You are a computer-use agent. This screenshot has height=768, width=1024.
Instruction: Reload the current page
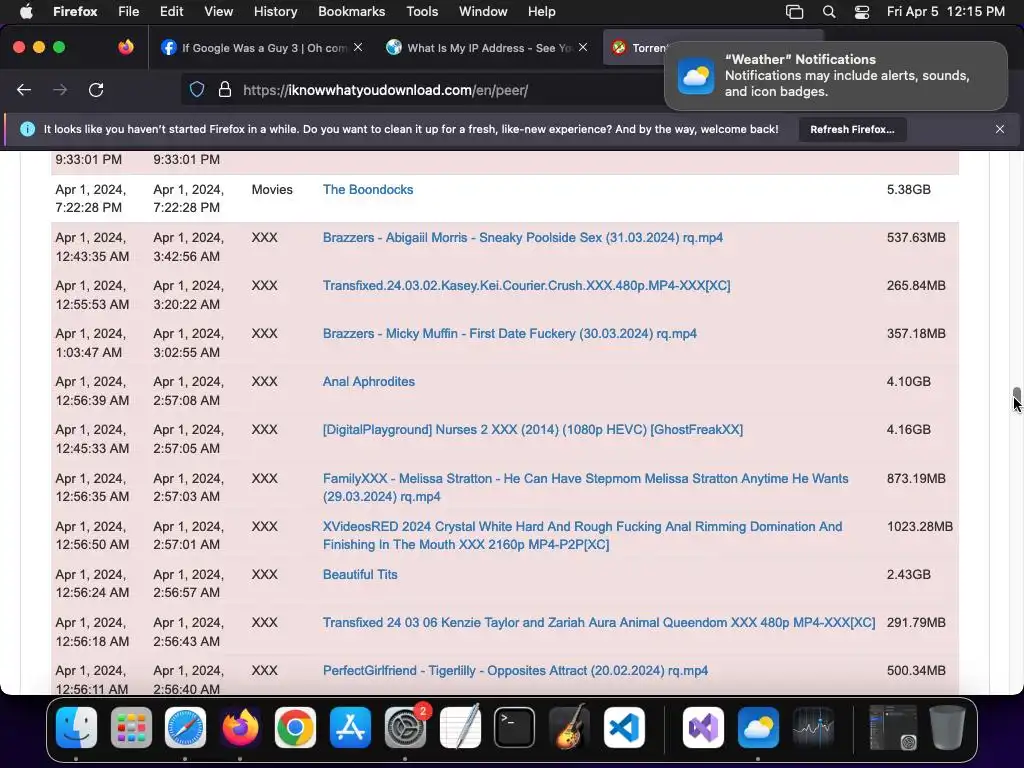tap(96, 90)
